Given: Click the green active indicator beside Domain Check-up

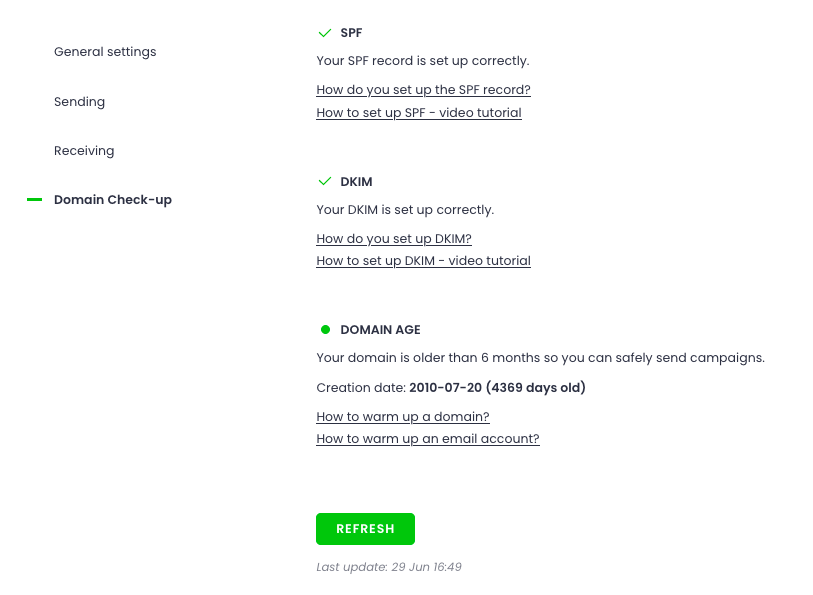Looking at the screenshot, I should (33, 199).
